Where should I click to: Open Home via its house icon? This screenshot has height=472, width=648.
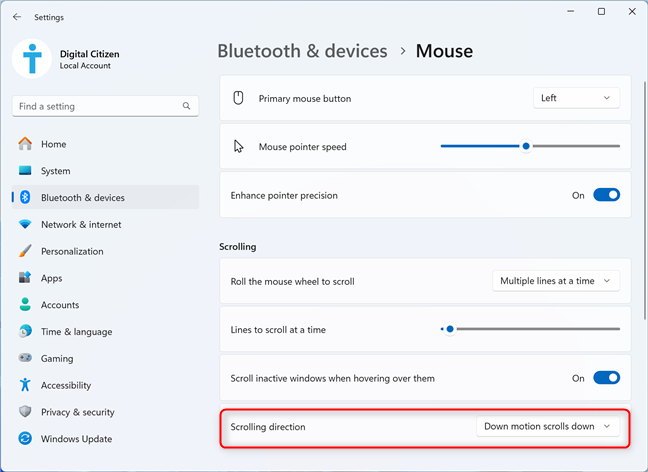25,144
